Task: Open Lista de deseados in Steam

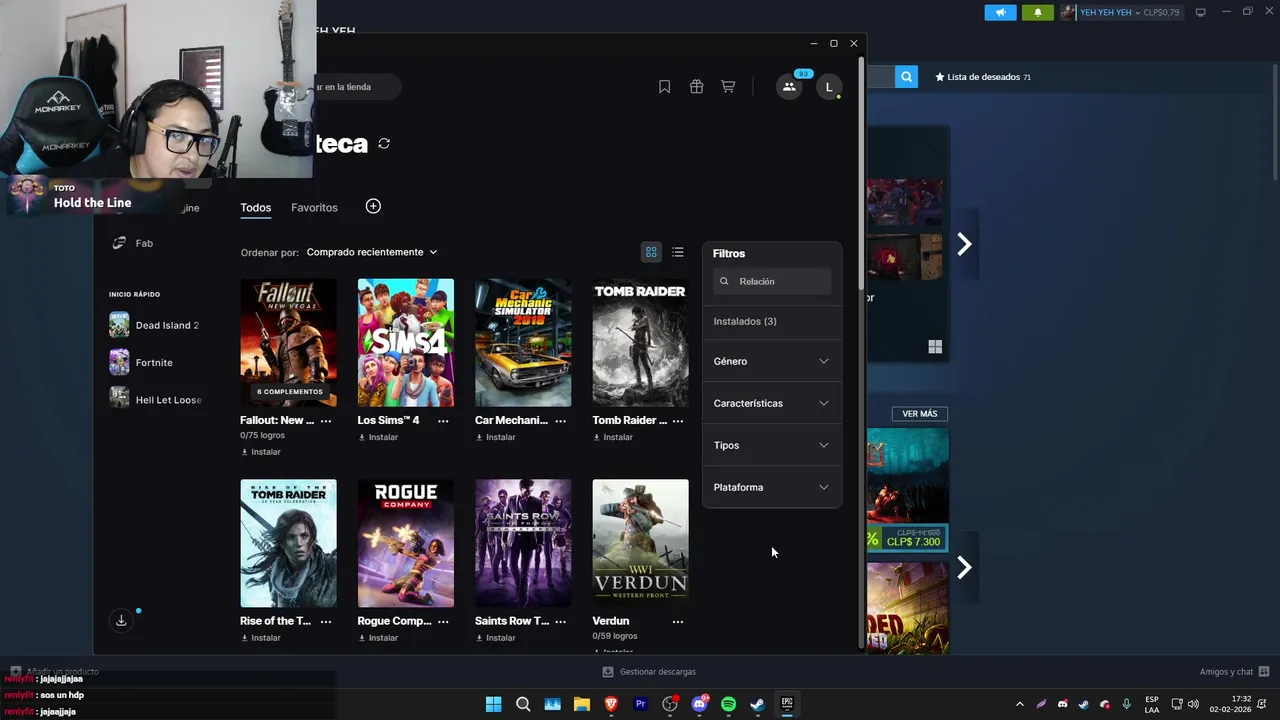Action: (982, 77)
